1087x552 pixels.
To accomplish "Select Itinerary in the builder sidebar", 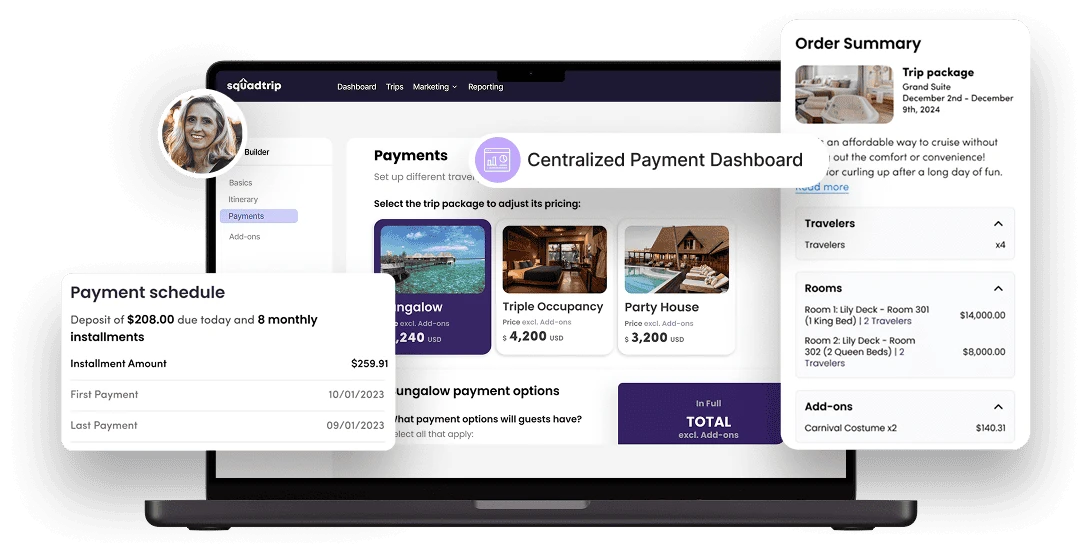I will pyautogui.click(x=243, y=200).
